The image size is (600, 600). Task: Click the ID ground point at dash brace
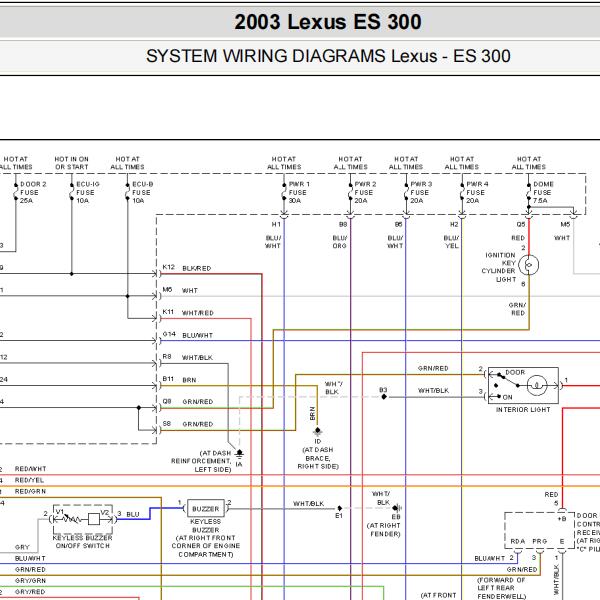click(x=317, y=431)
